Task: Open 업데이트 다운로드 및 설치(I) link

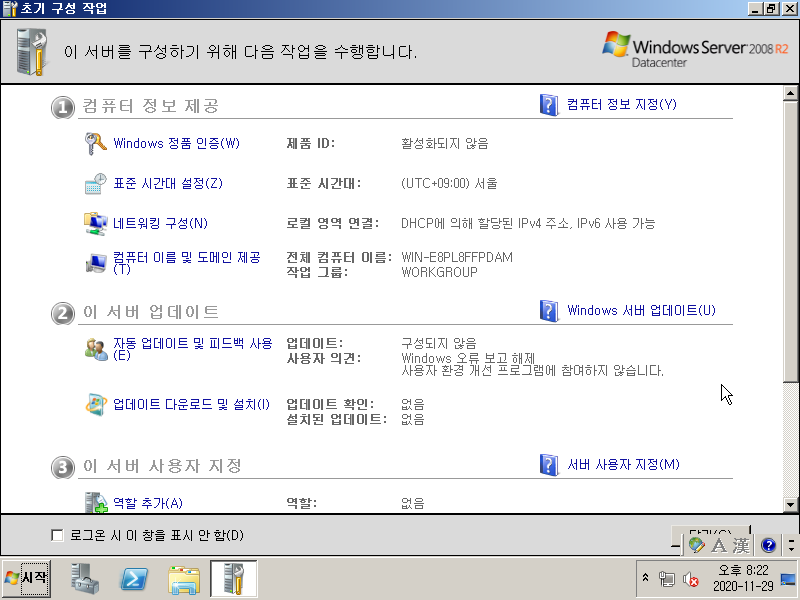Action: (x=191, y=405)
